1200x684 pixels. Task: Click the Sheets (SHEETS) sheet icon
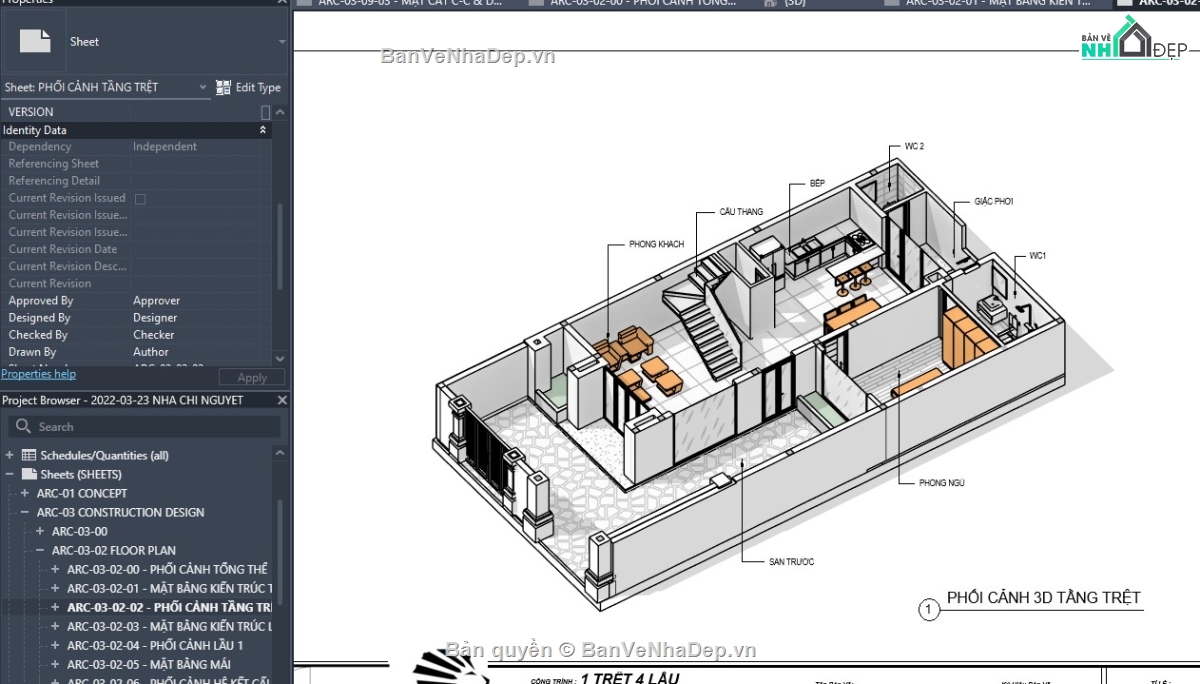(29, 474)
